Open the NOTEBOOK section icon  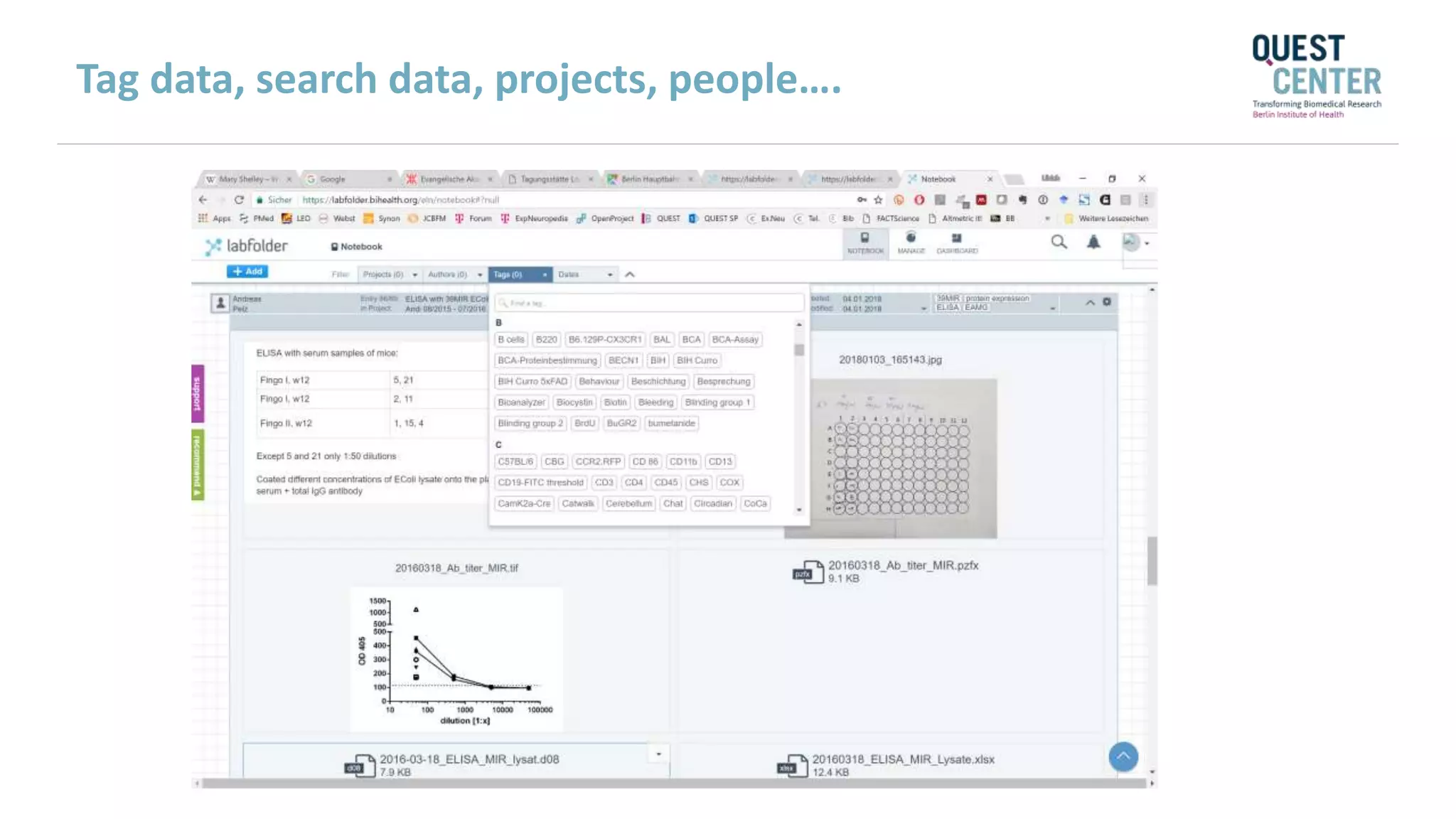click(x=865, y=242)
